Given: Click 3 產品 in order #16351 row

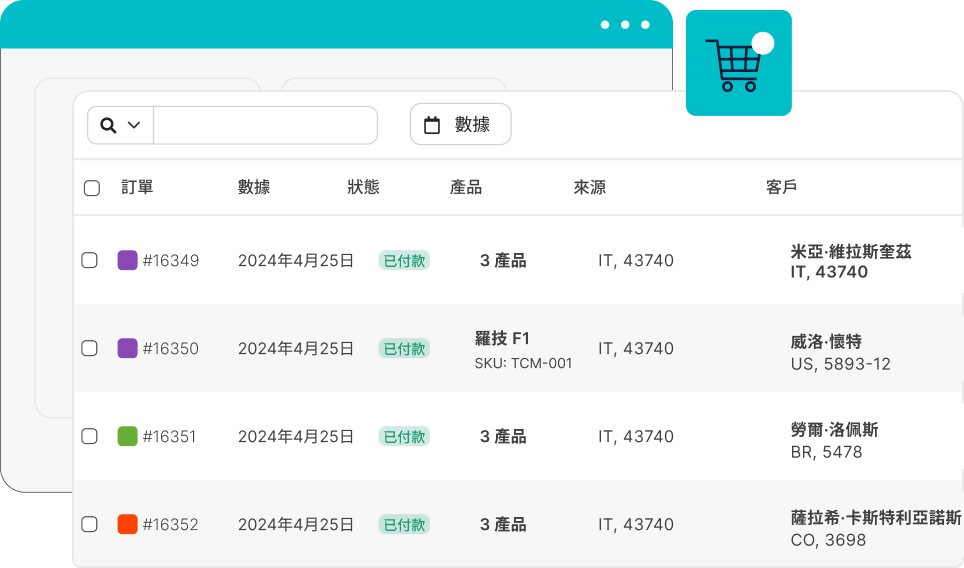Looking at the screenshot, I should (503, 436).
